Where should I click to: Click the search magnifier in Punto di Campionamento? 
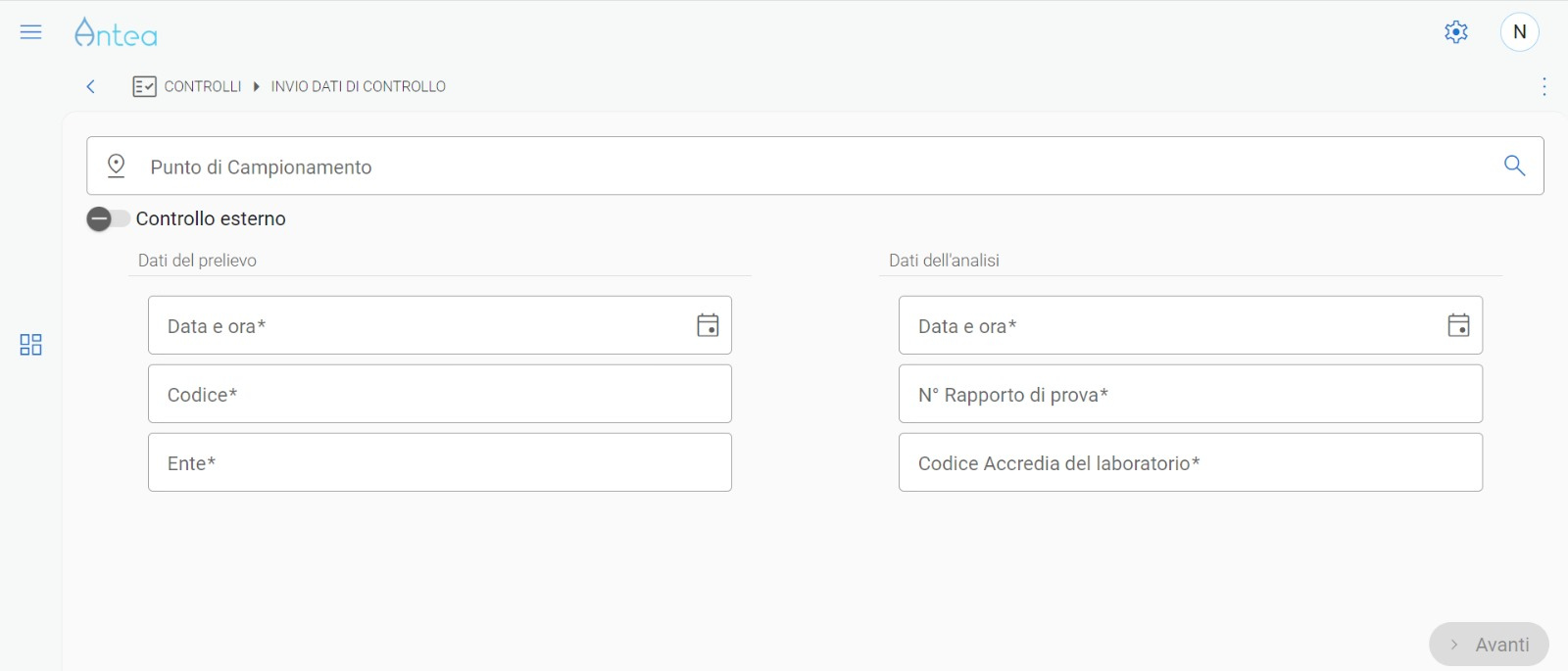[x=1514, y=166]
